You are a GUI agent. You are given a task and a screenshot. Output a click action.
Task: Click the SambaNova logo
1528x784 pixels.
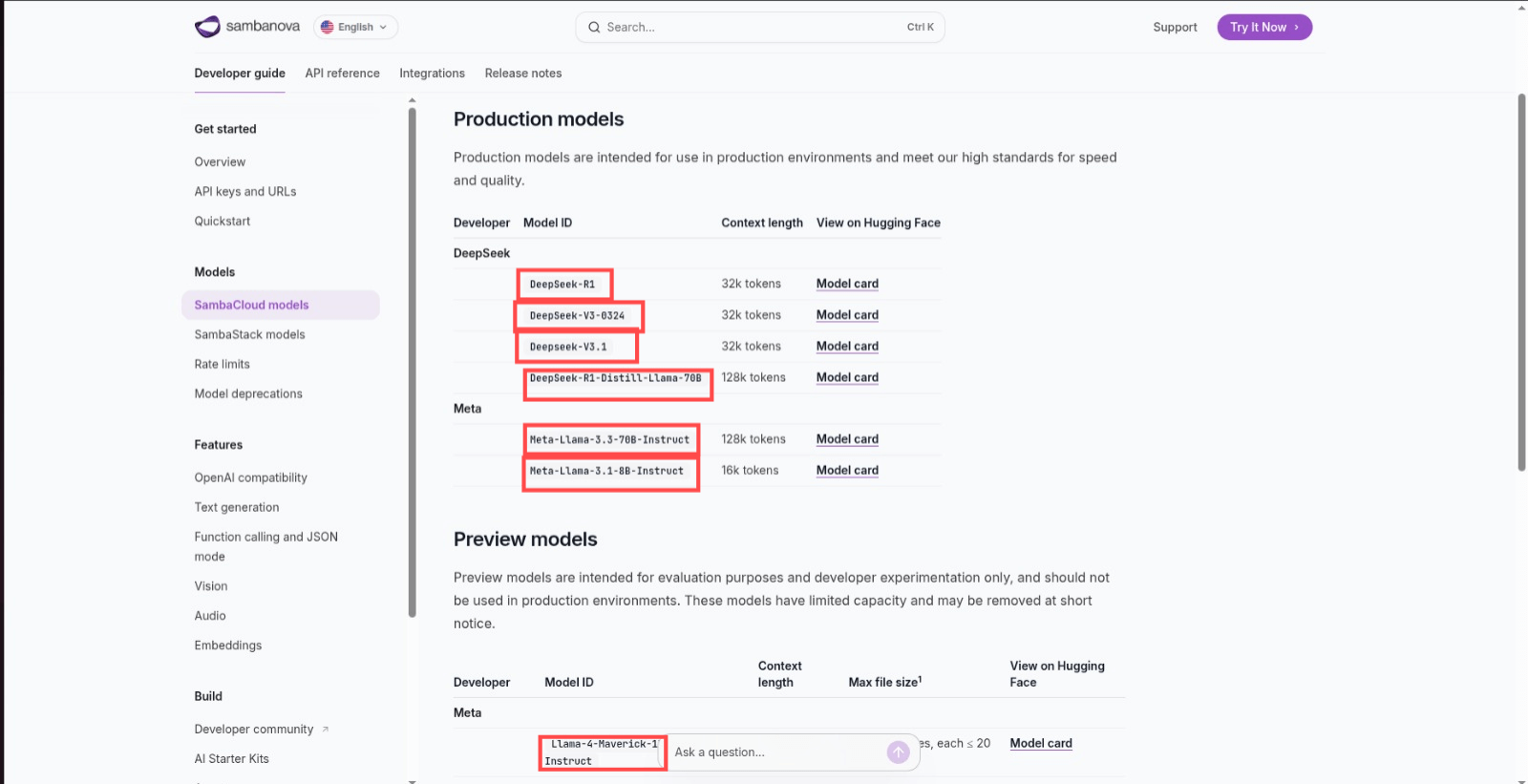247,27
